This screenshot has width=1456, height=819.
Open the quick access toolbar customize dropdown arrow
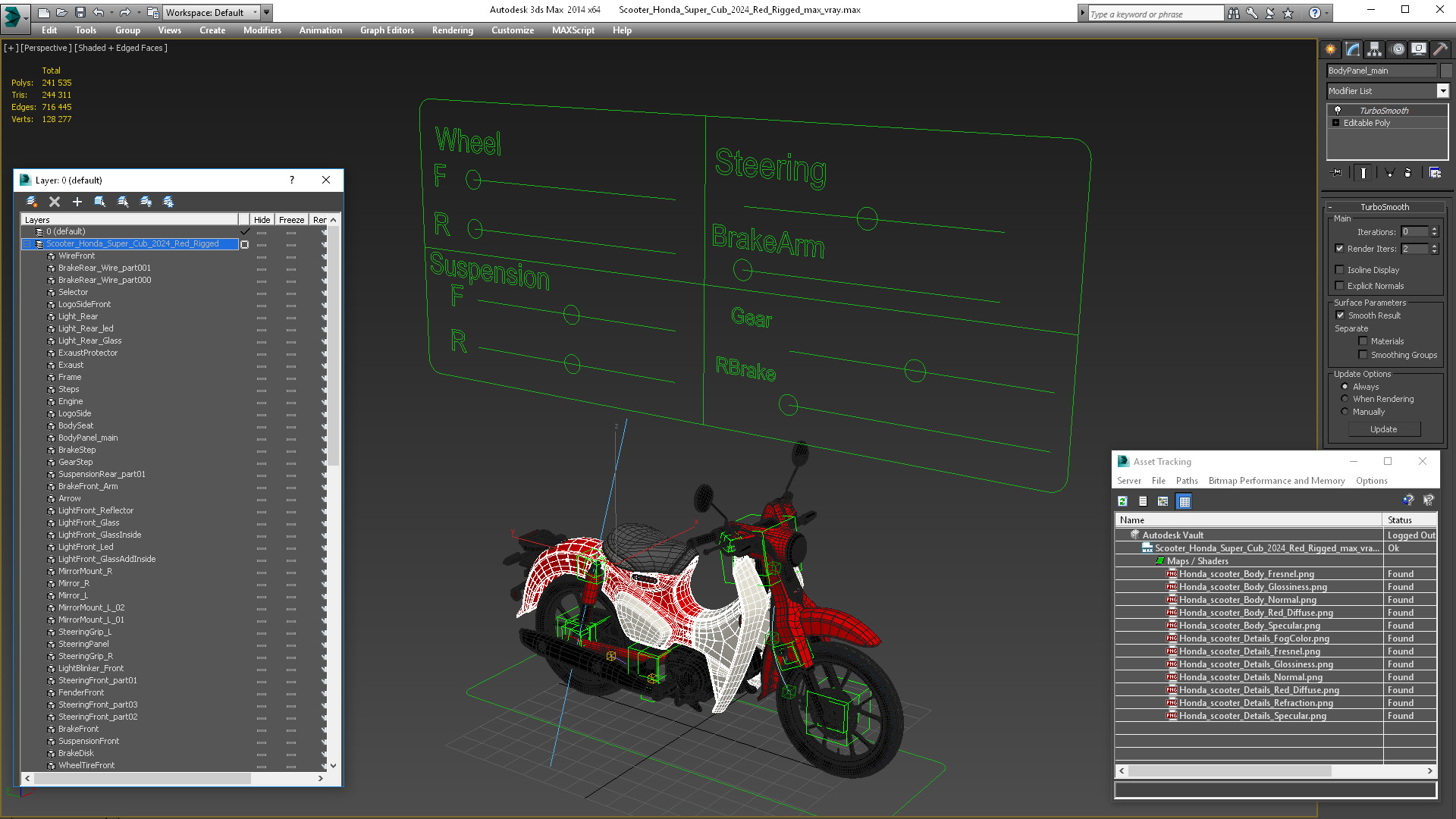tap(267, 13)
